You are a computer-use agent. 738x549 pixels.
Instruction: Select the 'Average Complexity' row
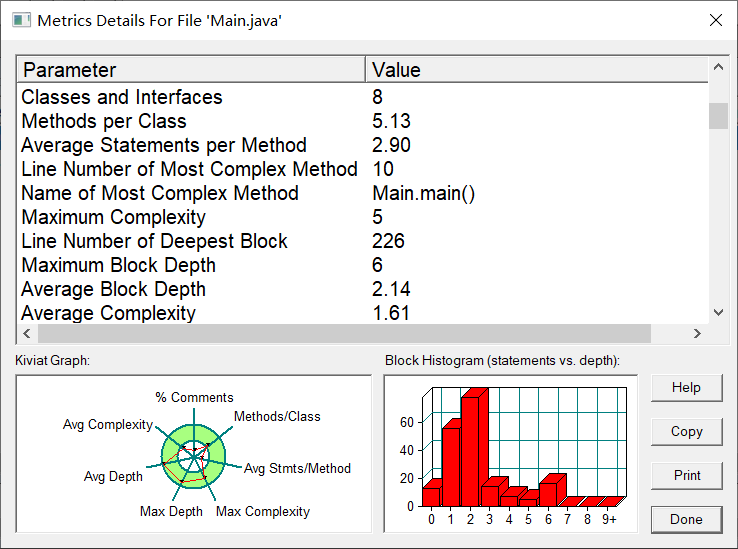click(362, 313)
